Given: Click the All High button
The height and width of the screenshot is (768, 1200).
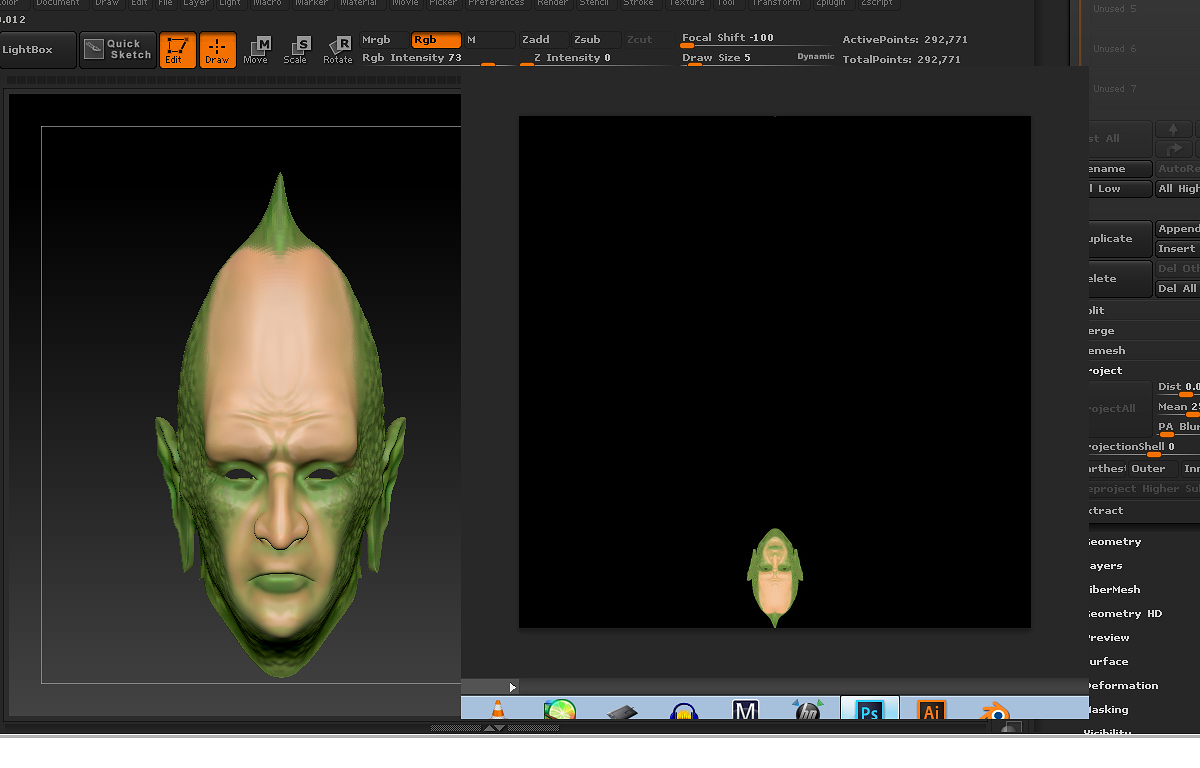Looking at the screenshot, I should click(x=1178, y=189).
